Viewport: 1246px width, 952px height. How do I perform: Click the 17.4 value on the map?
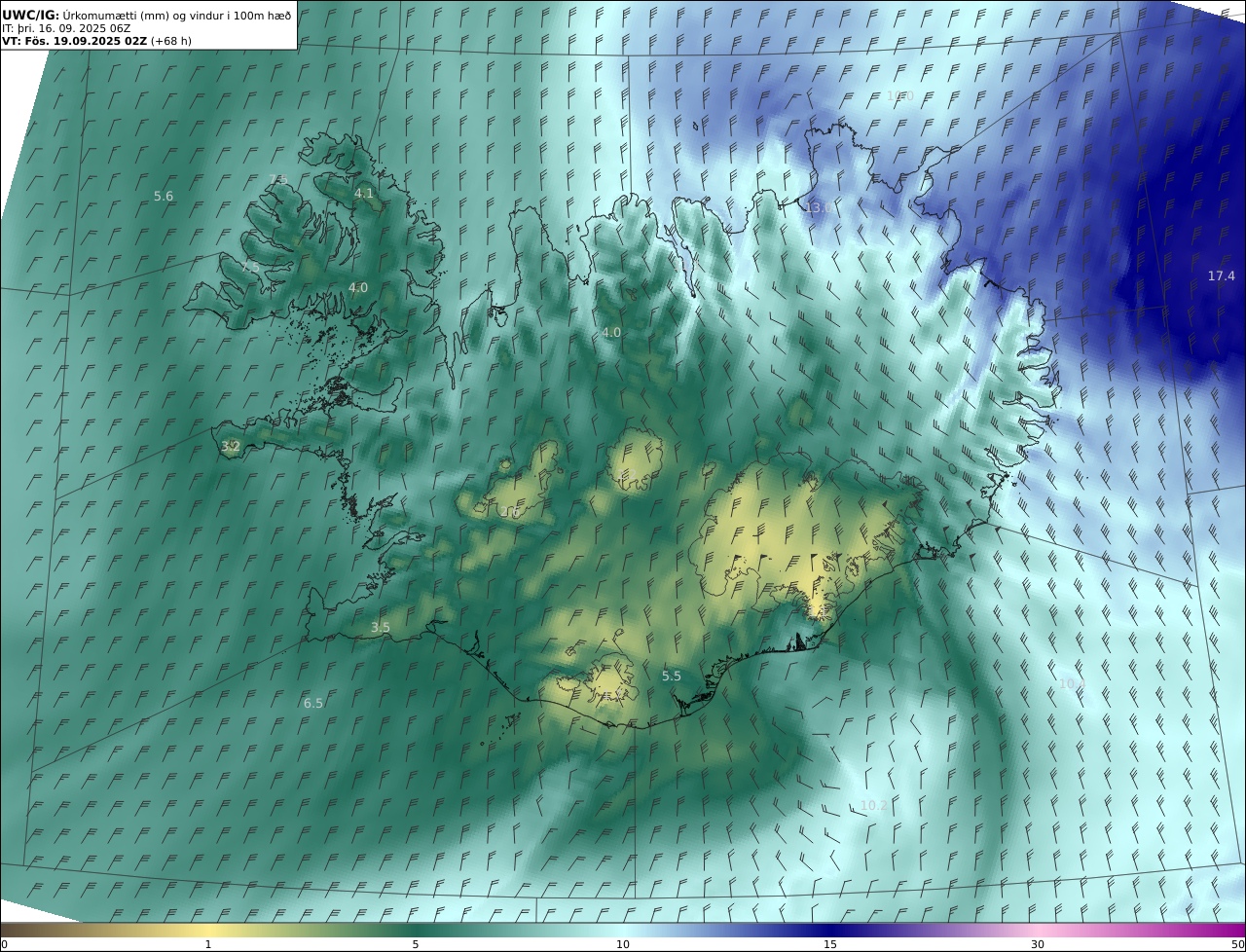[1221, 276]
